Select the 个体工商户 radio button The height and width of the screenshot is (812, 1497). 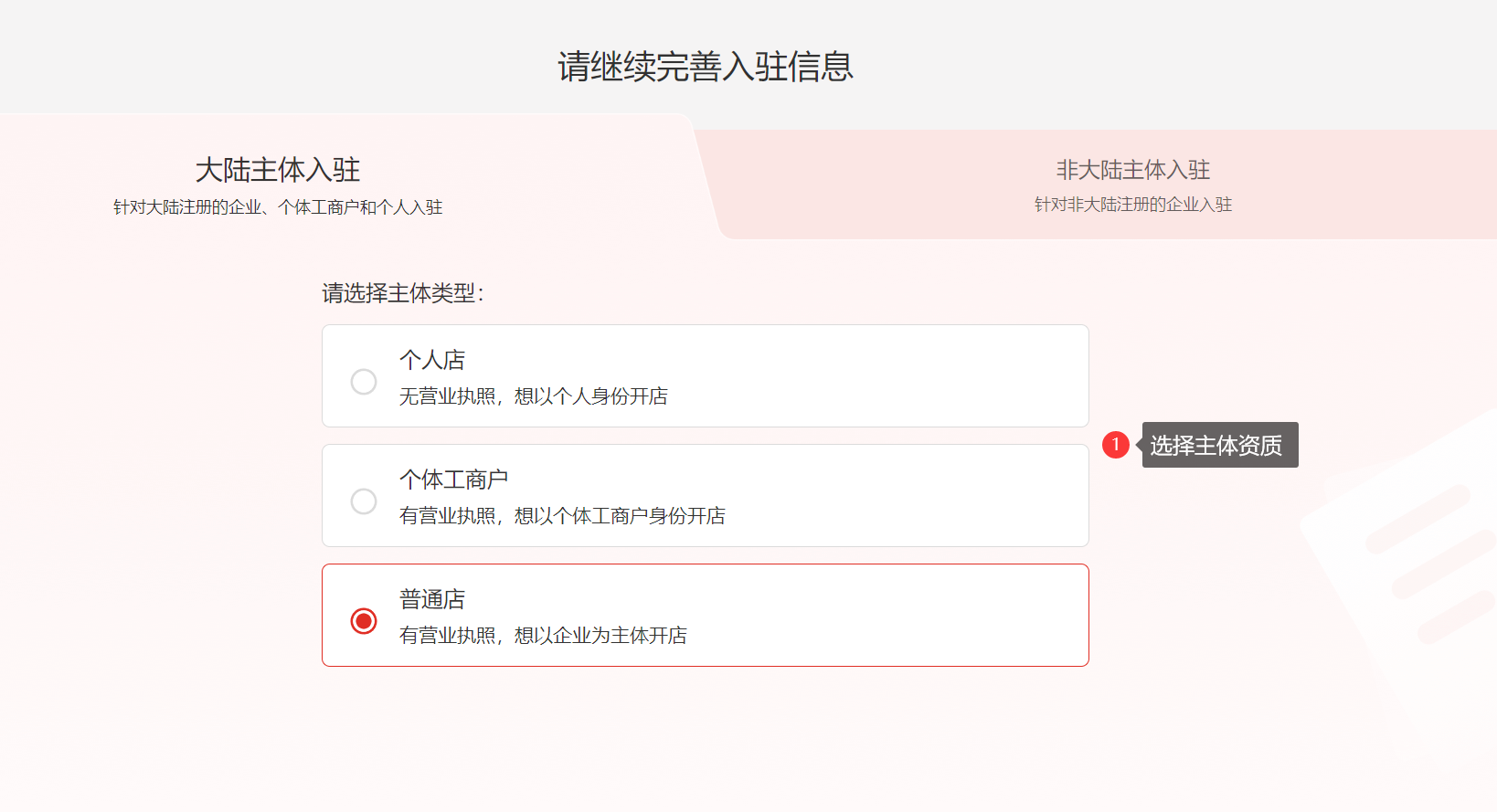click(364, 501)
